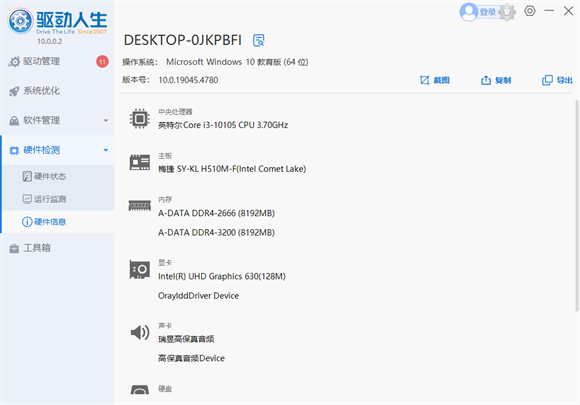Image resolution: width=580 pixels, height=405 pixels.
Task: Click the sound card speaker icon
Action: pos(140,333)
